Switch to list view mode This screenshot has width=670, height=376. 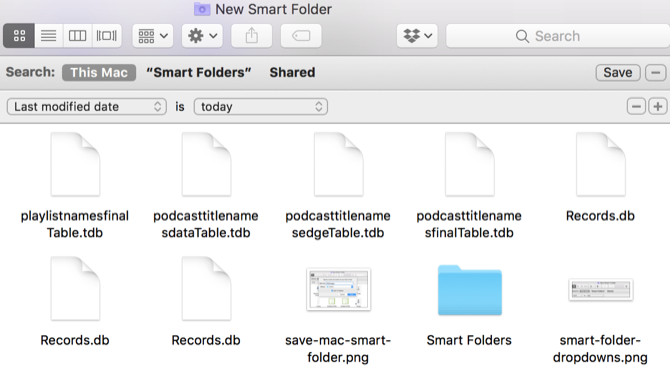coord(49,36)
